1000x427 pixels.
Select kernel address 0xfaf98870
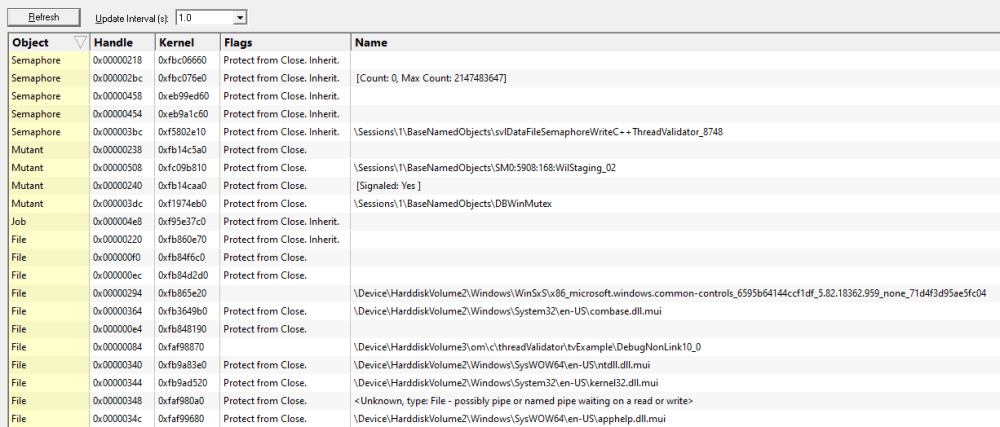pos(182,347)
